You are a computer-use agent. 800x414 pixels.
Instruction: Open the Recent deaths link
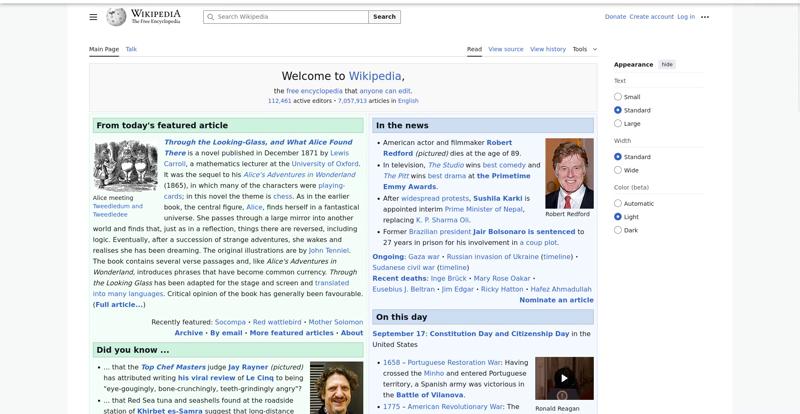[399, 278]
